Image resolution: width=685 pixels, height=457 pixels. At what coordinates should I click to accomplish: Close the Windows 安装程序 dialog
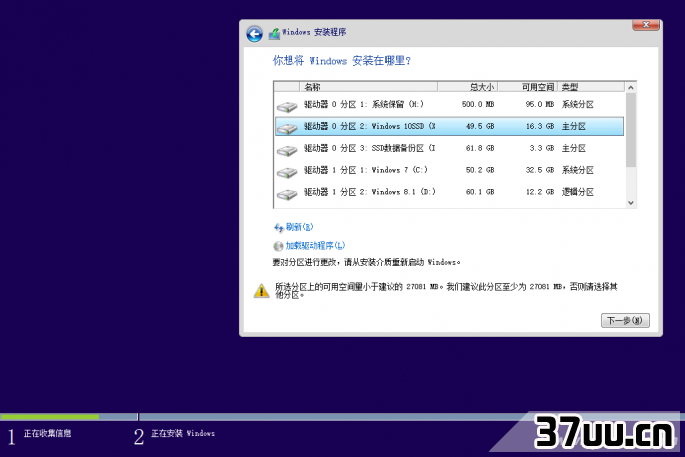pyautogui.click(x=646, y=25)
